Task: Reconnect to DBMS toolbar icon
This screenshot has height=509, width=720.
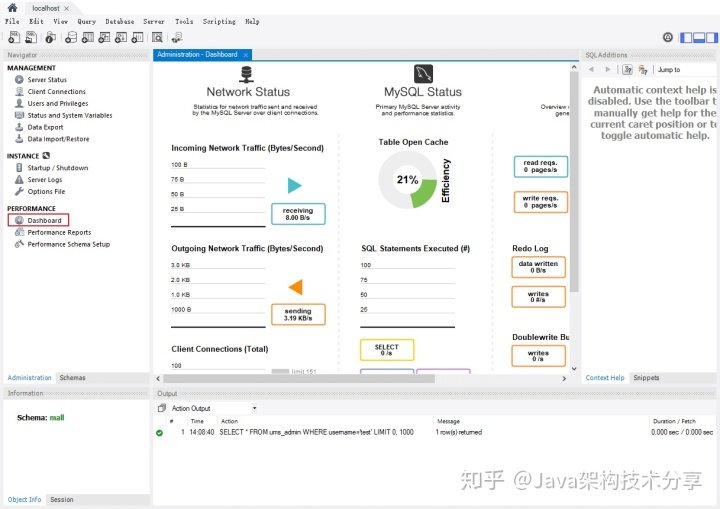Action: (x=177, y=37)
